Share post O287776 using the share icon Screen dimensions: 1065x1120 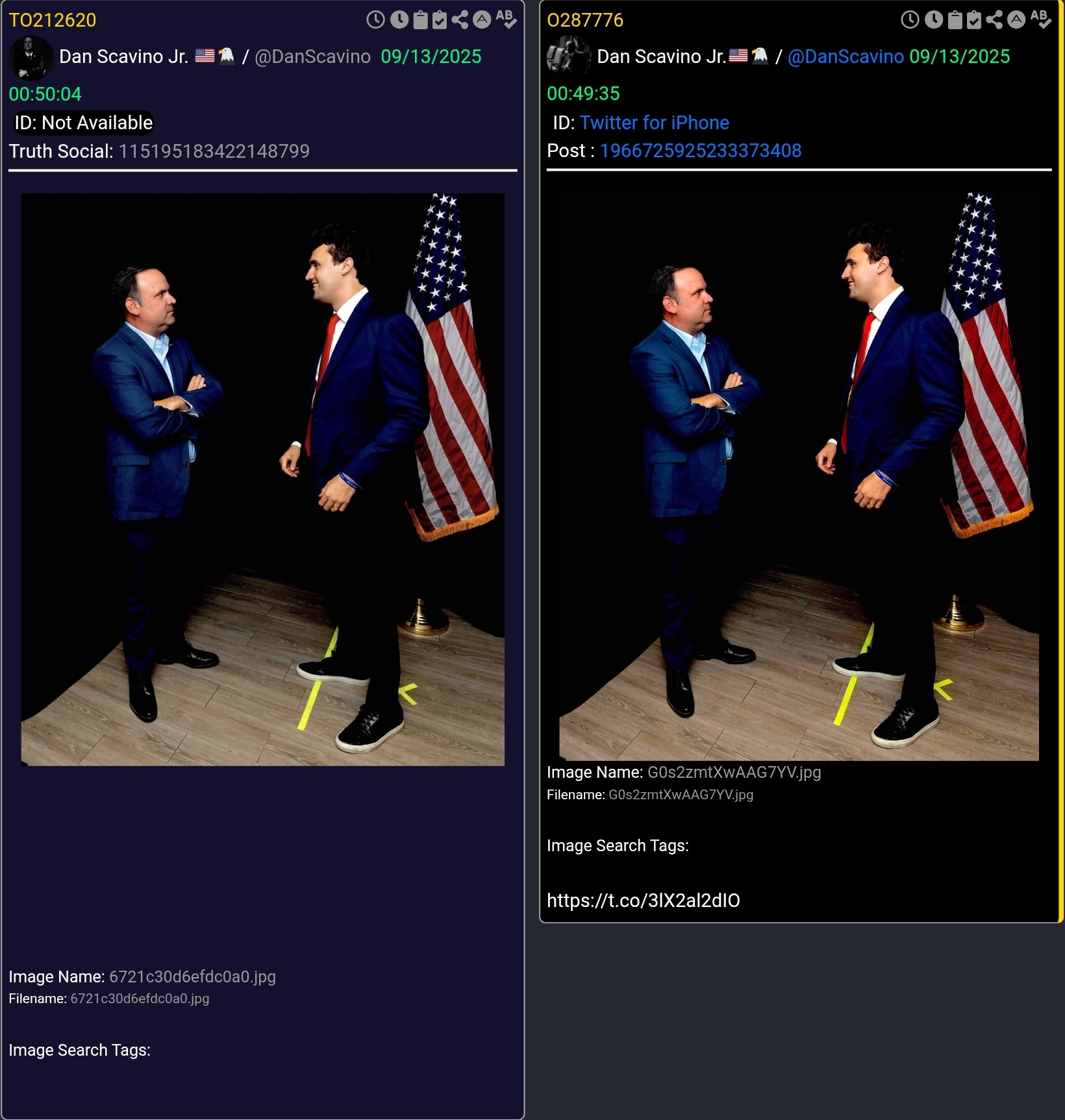[994, 20]
